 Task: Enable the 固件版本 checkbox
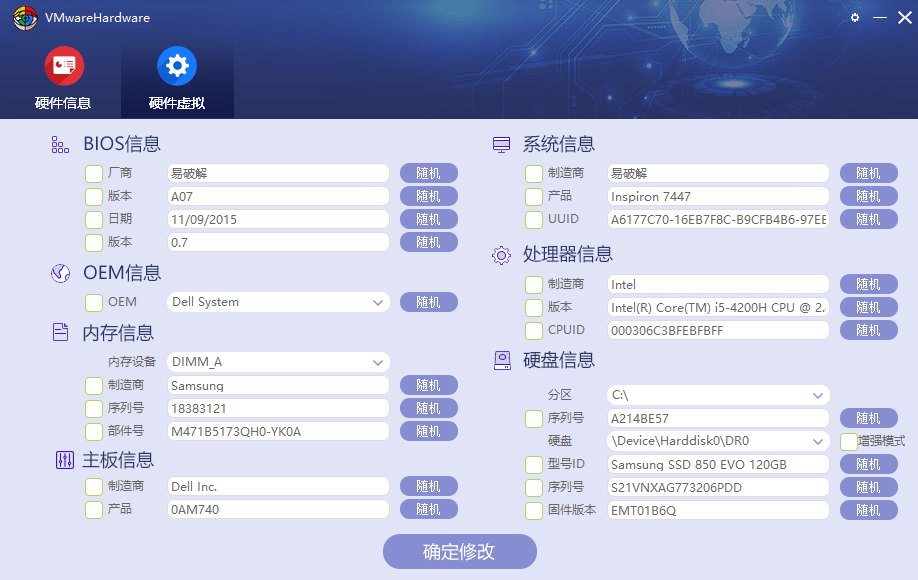tap(534, 510)
